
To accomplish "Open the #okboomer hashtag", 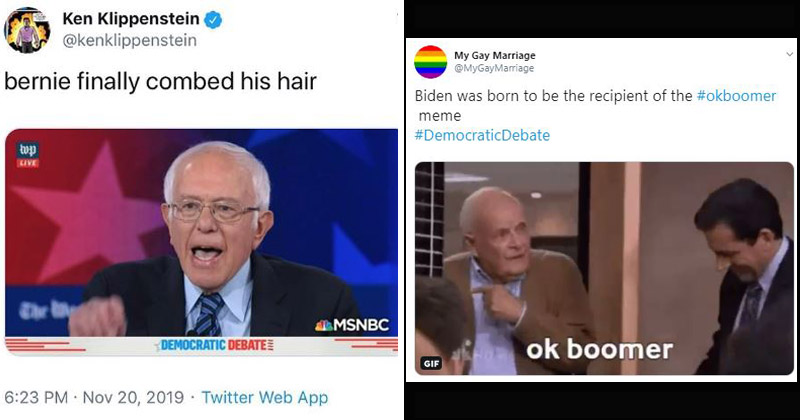I will [x=736, y=95].
